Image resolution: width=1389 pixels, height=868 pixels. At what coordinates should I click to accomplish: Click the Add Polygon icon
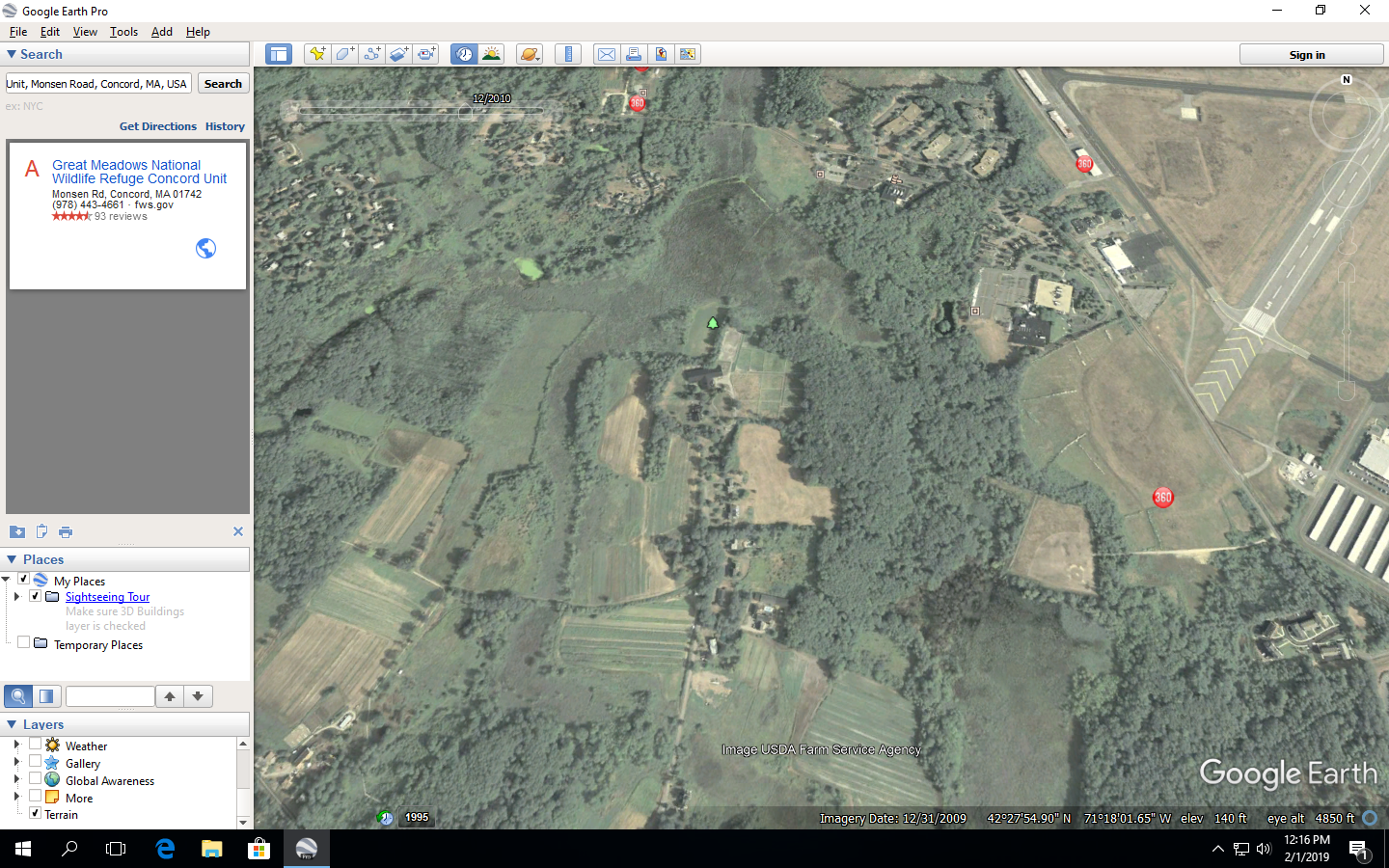pos(344,54)
